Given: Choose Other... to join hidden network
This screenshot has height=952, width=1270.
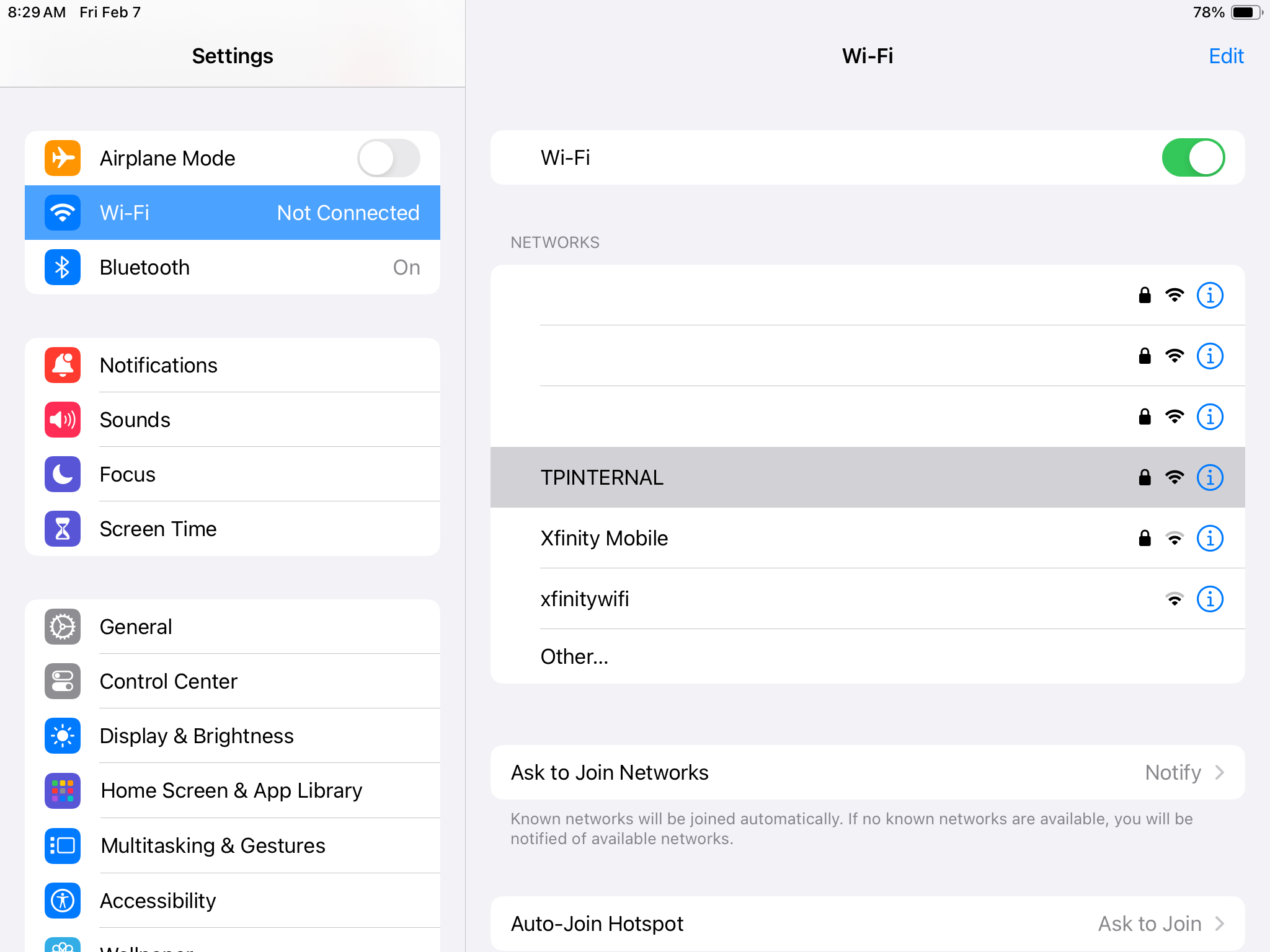Looking at the screenshot, I should (x=574, y=656).
